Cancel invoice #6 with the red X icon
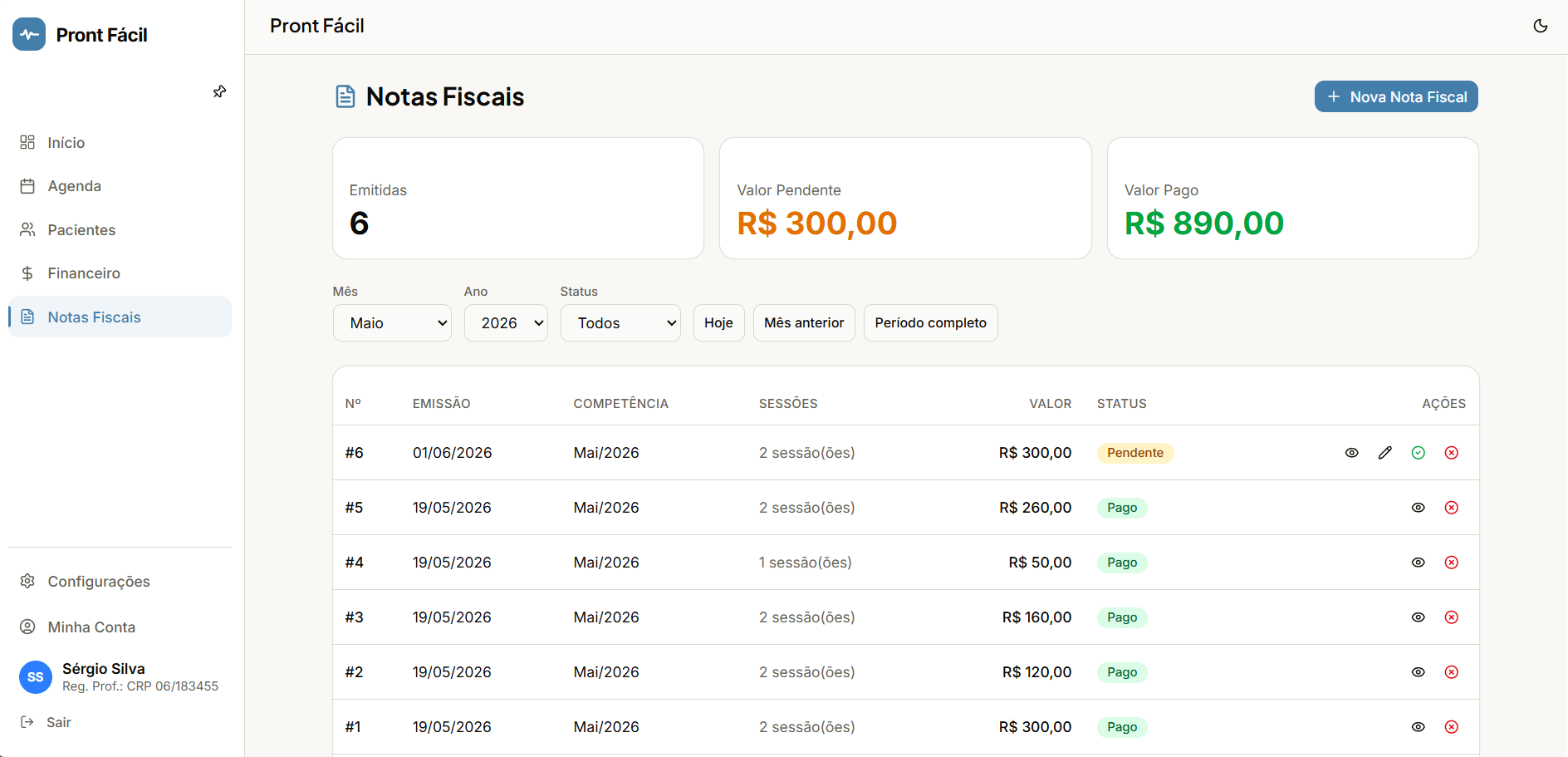This screenshot has width=1568, height=757. pyautogui.click(x=1452, y=453)
